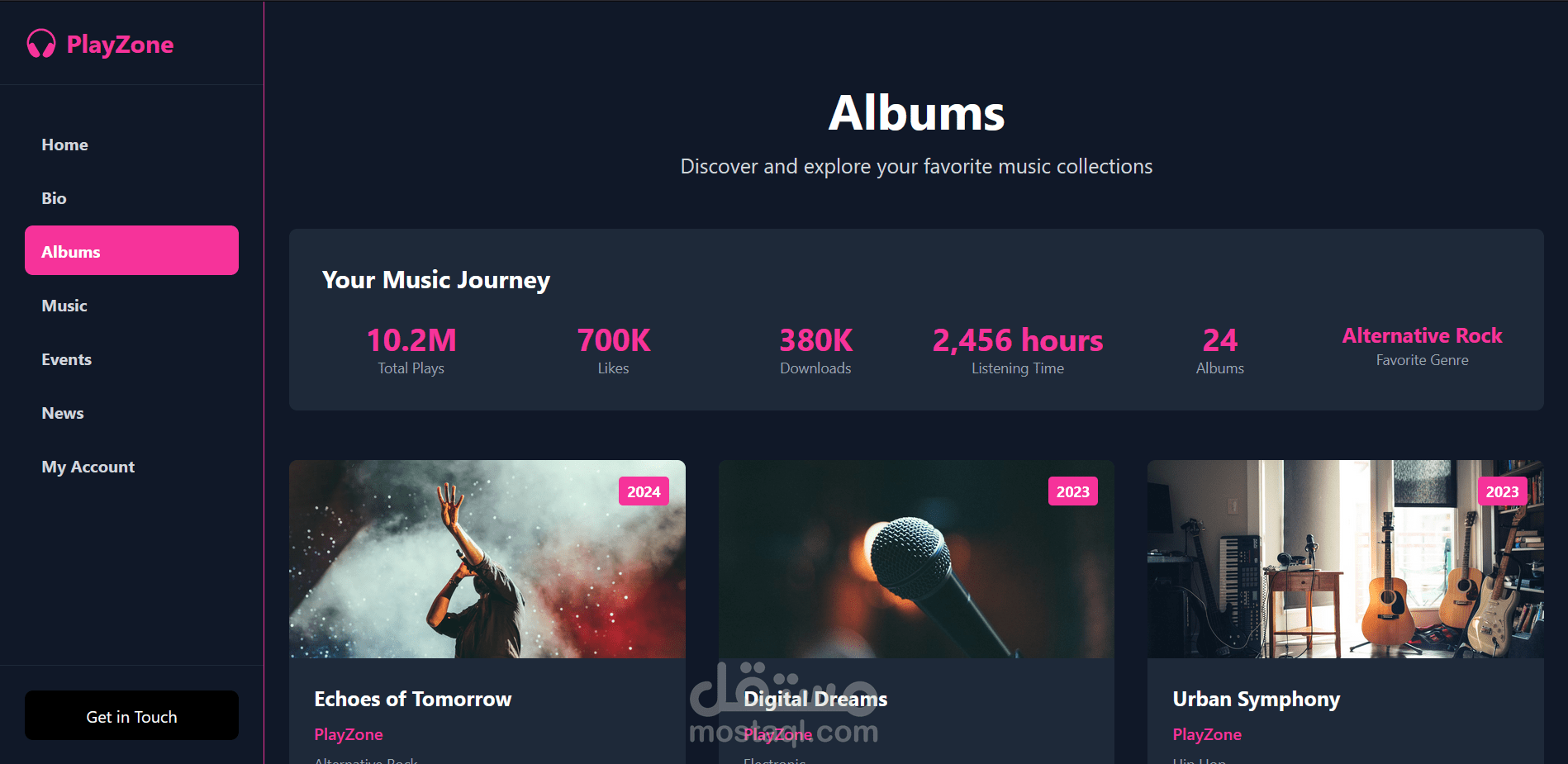Image resolution: width=1568 pixels, height=764 pixels.
Task: Select the highlighted Albums menu item
Action: click(x=131, y=250)
